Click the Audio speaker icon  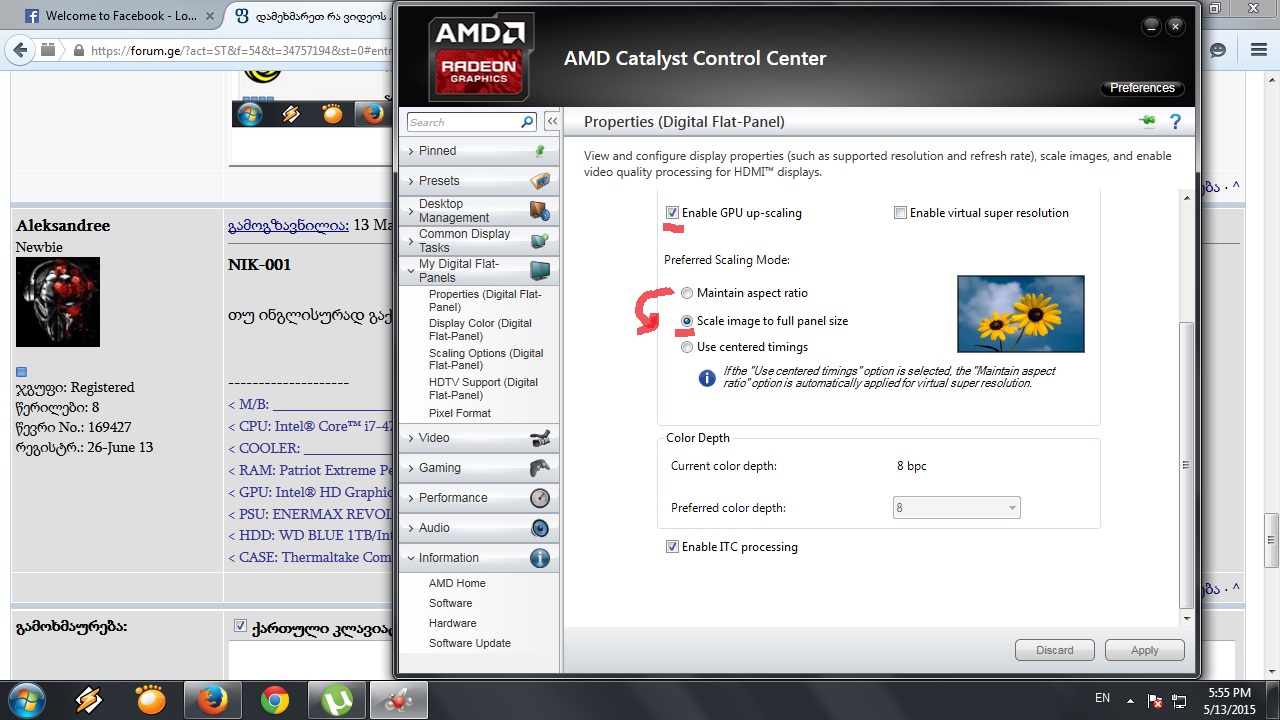[540, 528]
